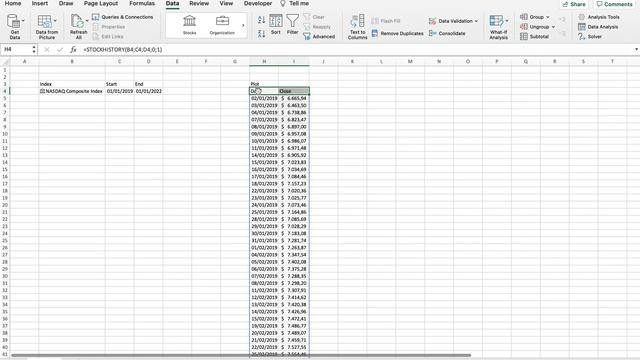Open the Name Box stepper for H4
640x360 pixels.
point(34,49)
